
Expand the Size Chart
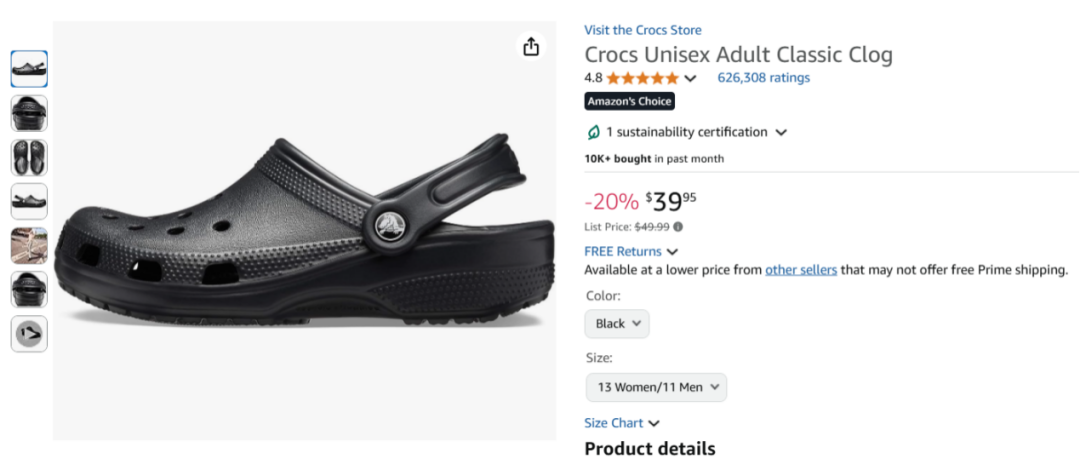tap(622, 423)
